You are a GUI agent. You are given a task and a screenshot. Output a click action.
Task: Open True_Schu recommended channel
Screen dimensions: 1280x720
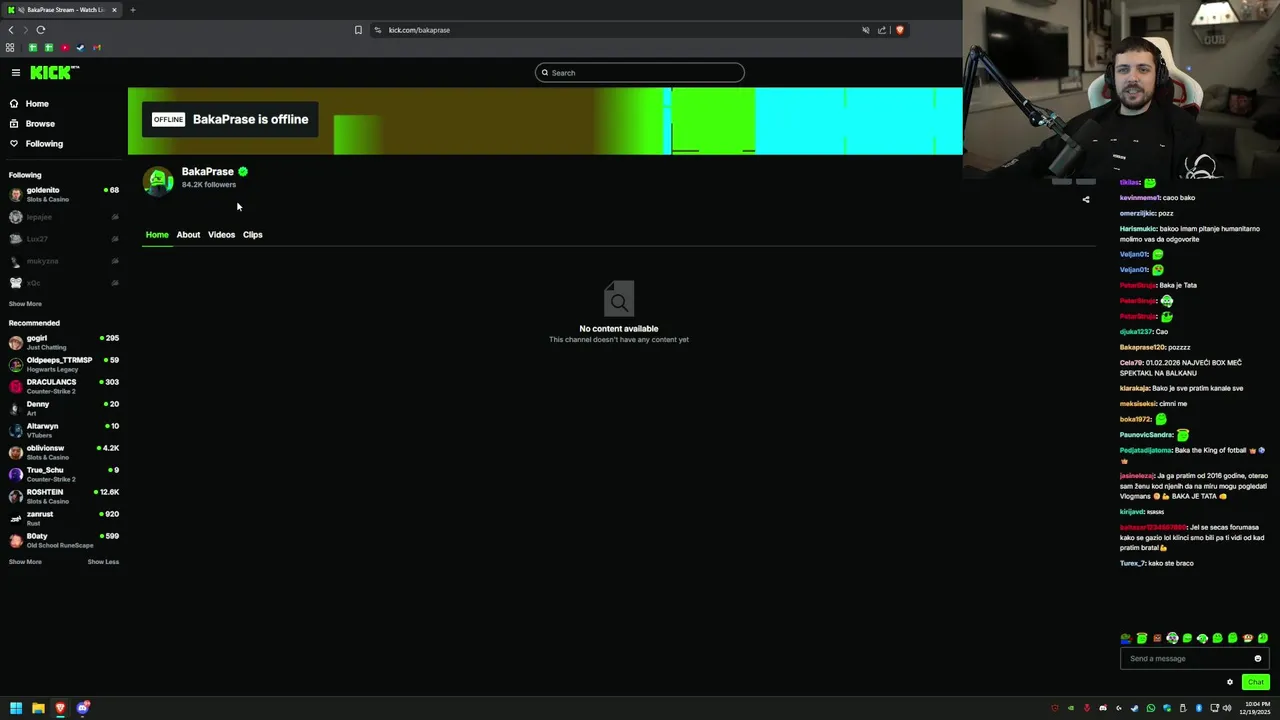pyautogui.click(x=64, y=474)
